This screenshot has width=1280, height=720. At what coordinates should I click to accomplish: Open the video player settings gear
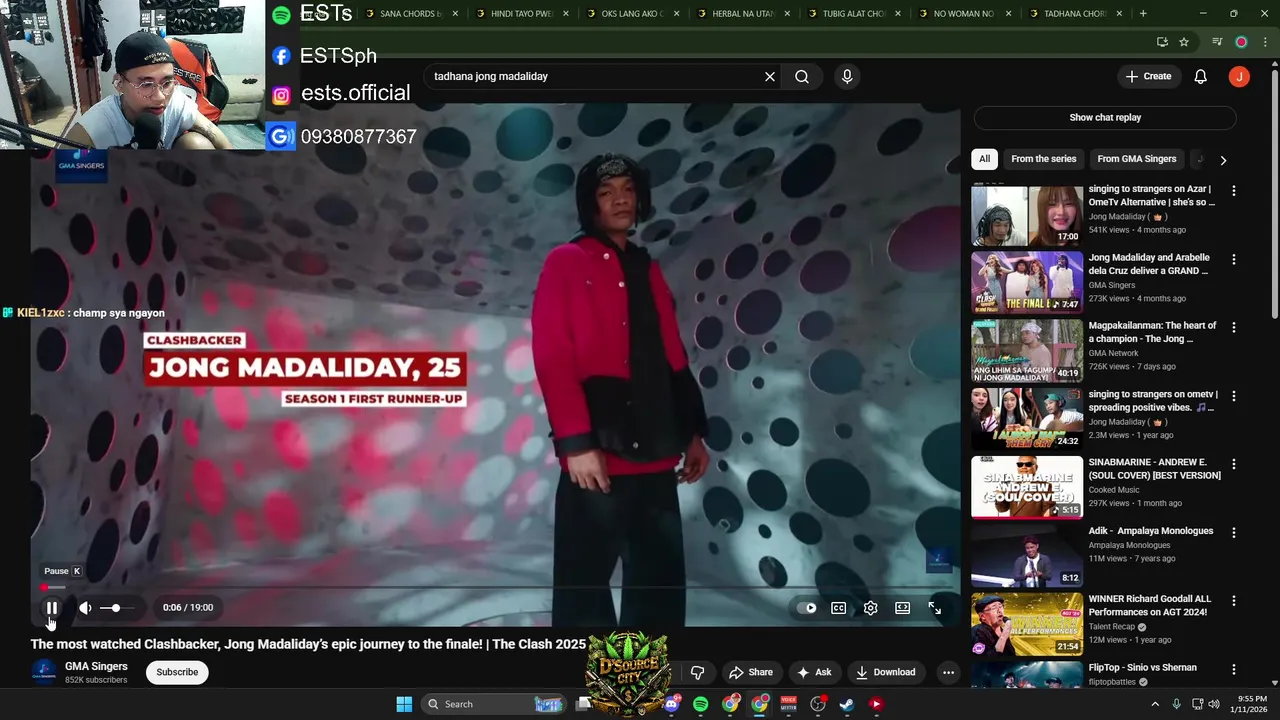pyautogui.click(x=871, y=608)
